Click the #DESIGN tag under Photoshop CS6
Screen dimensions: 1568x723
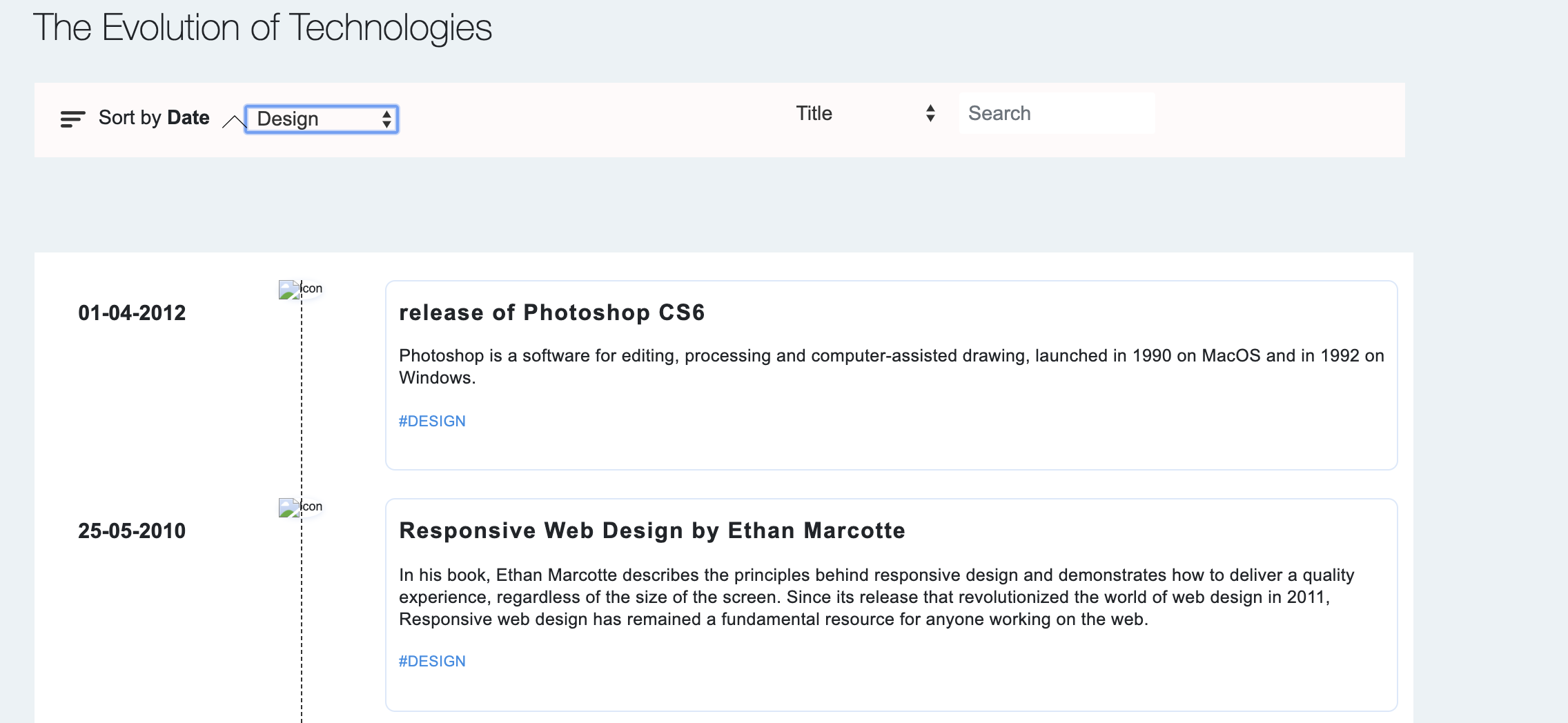(x=432, y=421)
